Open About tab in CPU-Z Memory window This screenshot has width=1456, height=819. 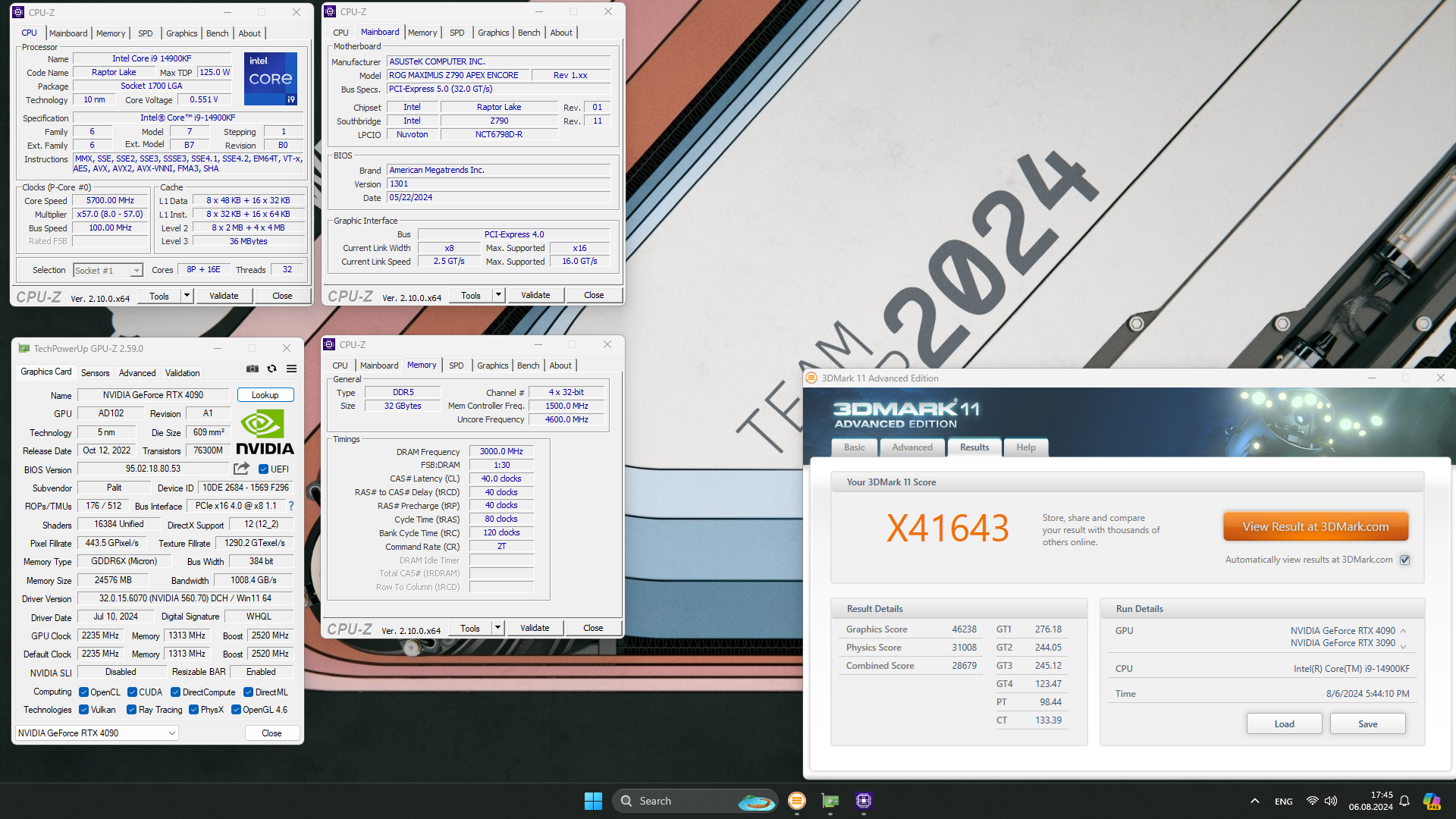(560, 366)
